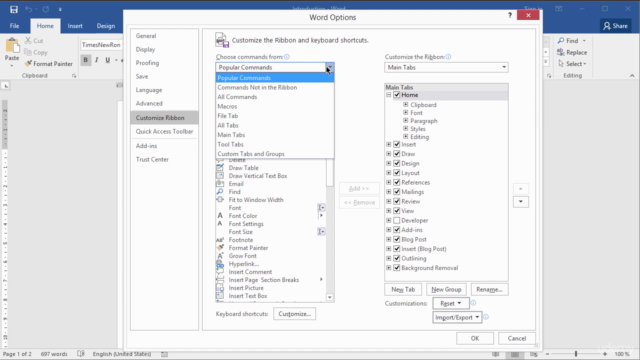Click the Draw Table command icon
The width and height of the screenshot is (640, 360).
pos(220,168)
